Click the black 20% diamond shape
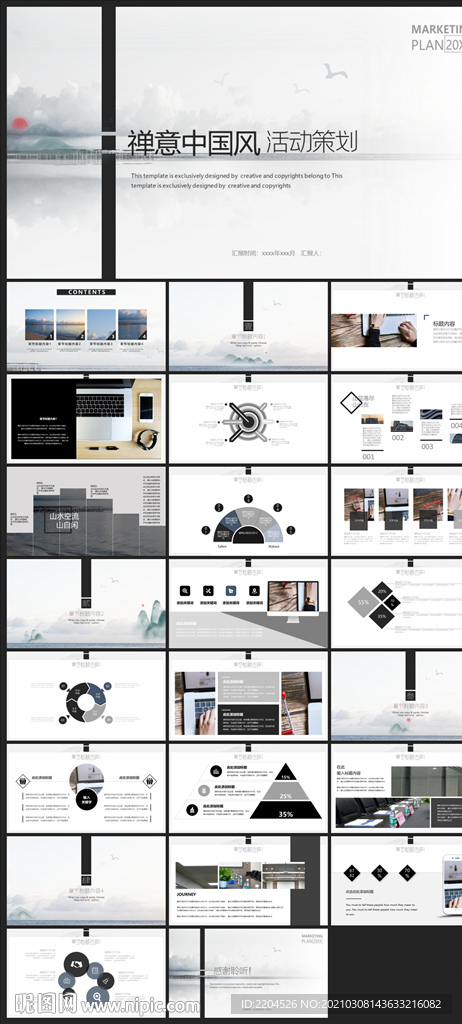462x1024 pixels. pos(382,591)
